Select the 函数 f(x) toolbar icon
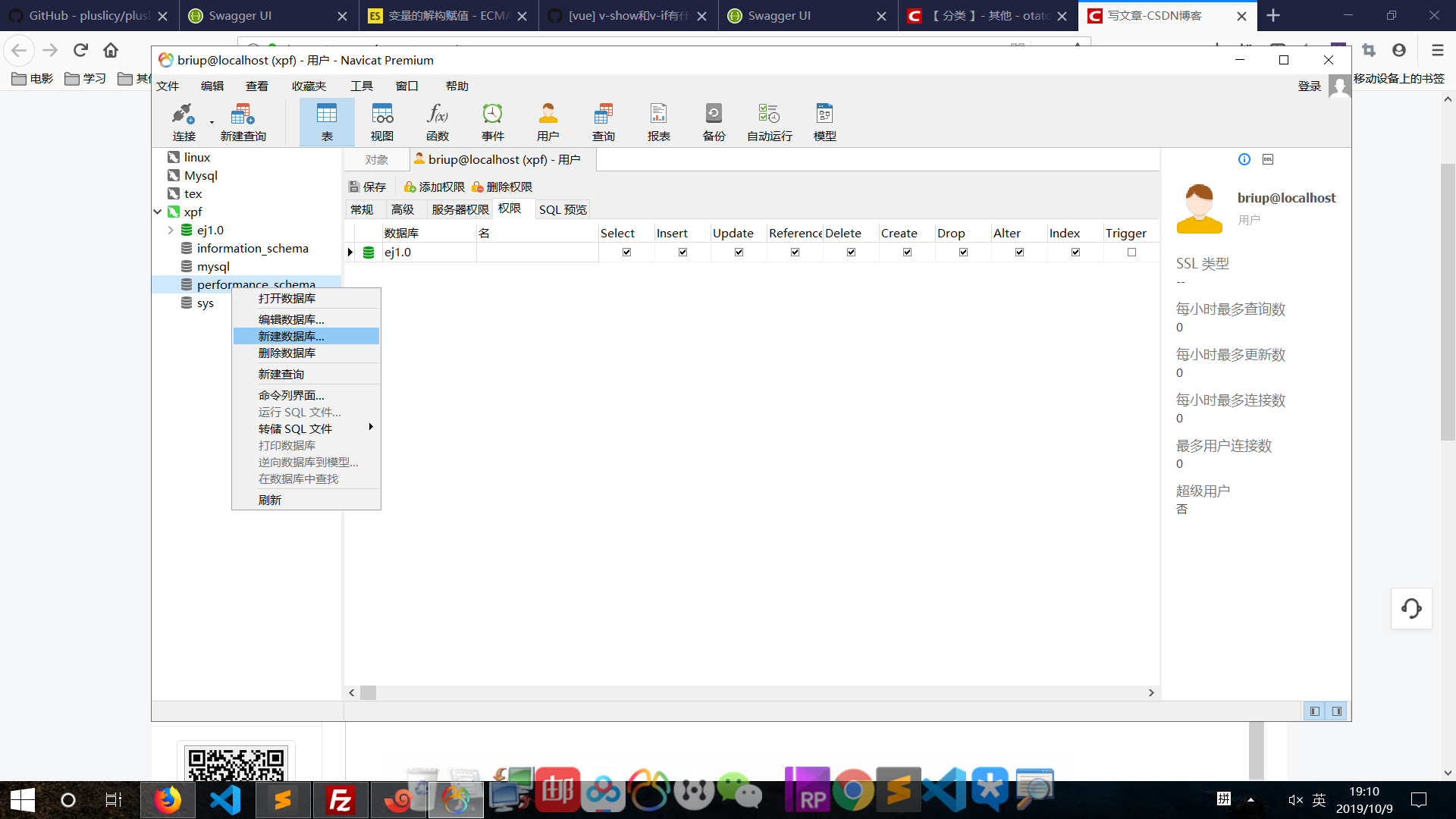 pos(438,121)
